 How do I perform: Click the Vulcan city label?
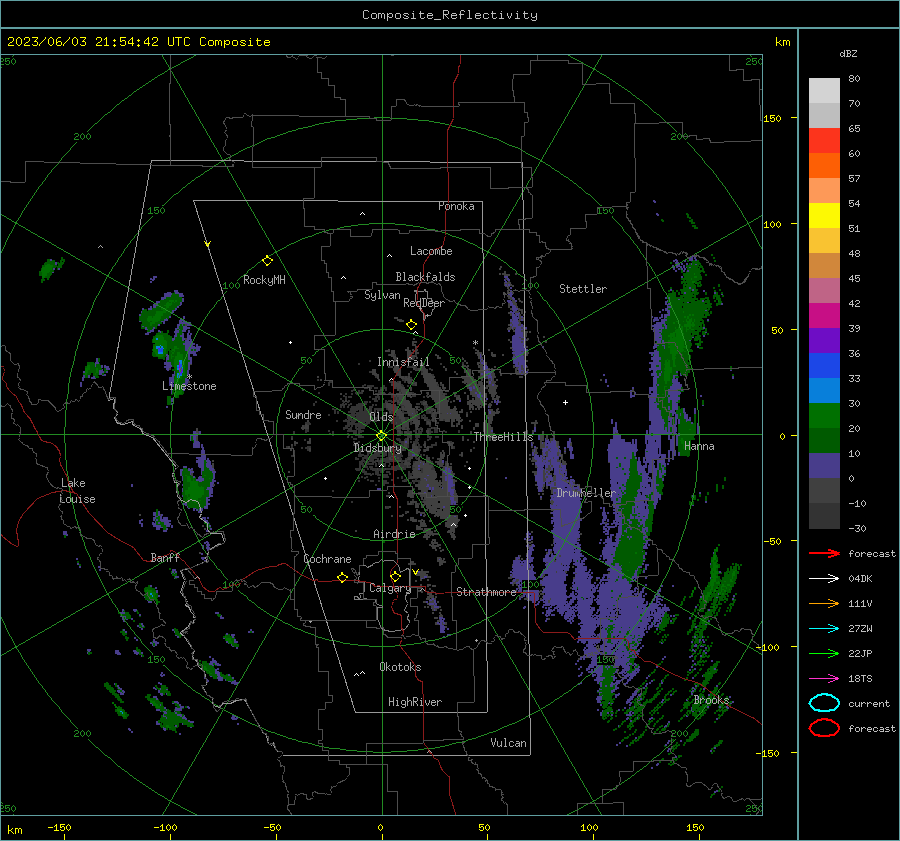click(508, 743)
